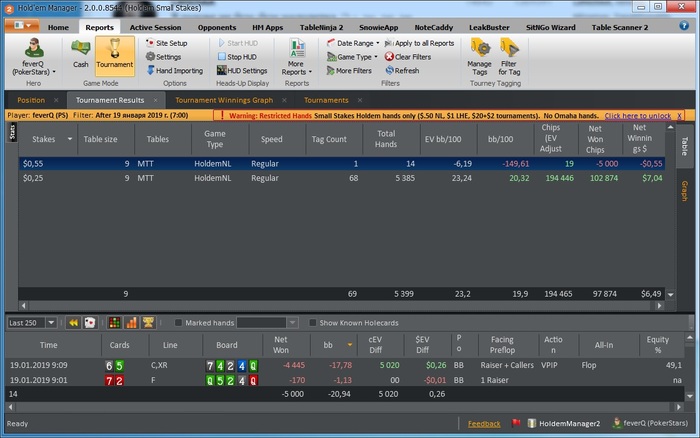Click Stop HUD
The width and height of the screenshot is (700, 438).
coord(237,57)
